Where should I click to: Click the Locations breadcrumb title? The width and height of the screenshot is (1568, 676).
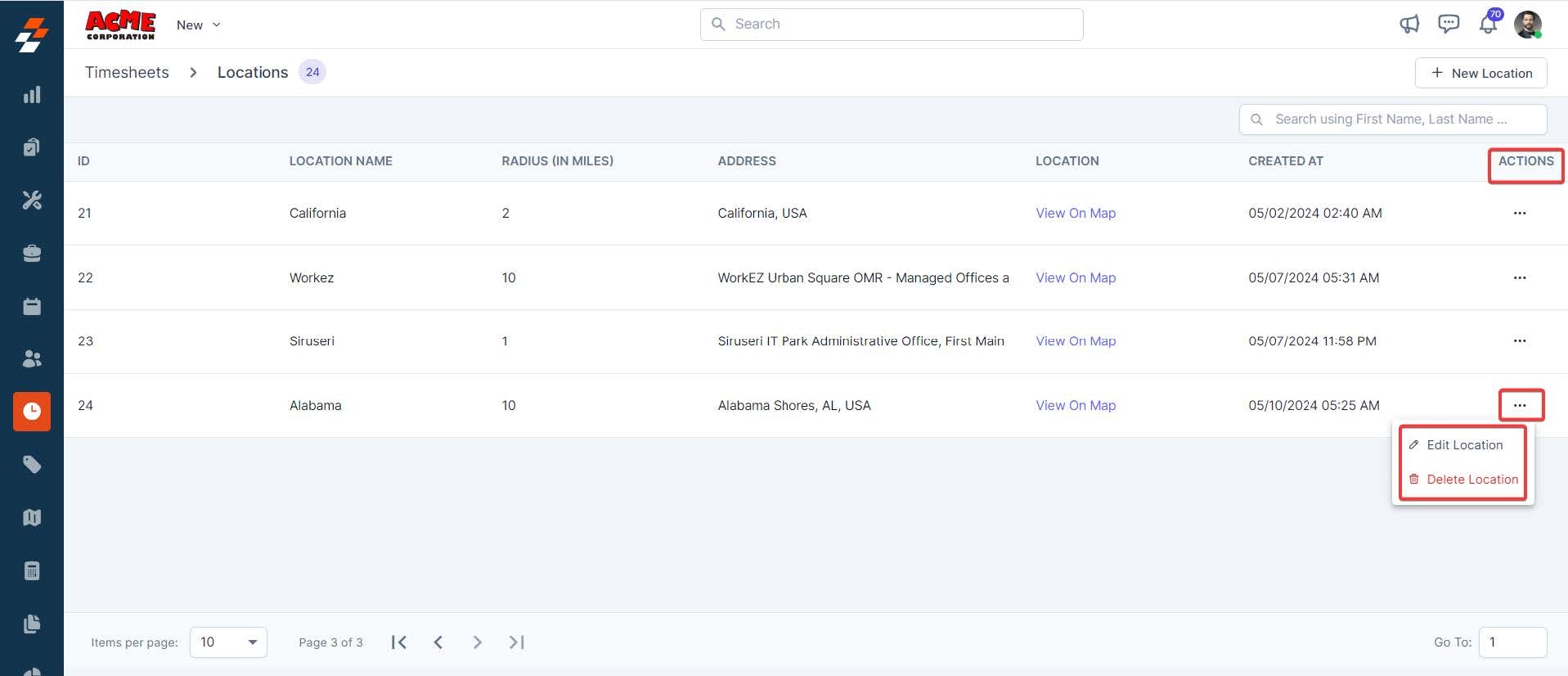click(x=253, y=72)
